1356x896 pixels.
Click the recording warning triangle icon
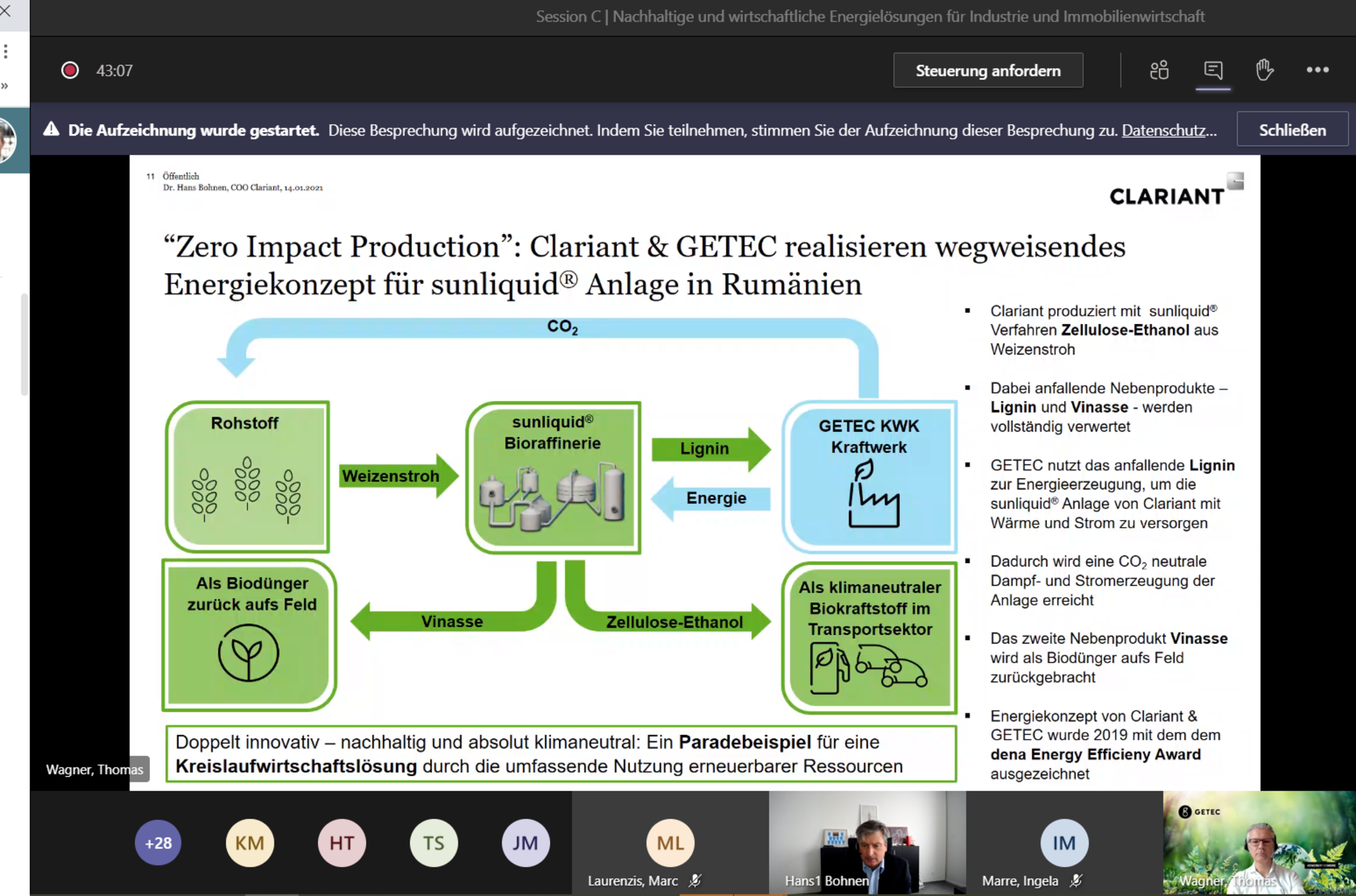tap(51, 130)
